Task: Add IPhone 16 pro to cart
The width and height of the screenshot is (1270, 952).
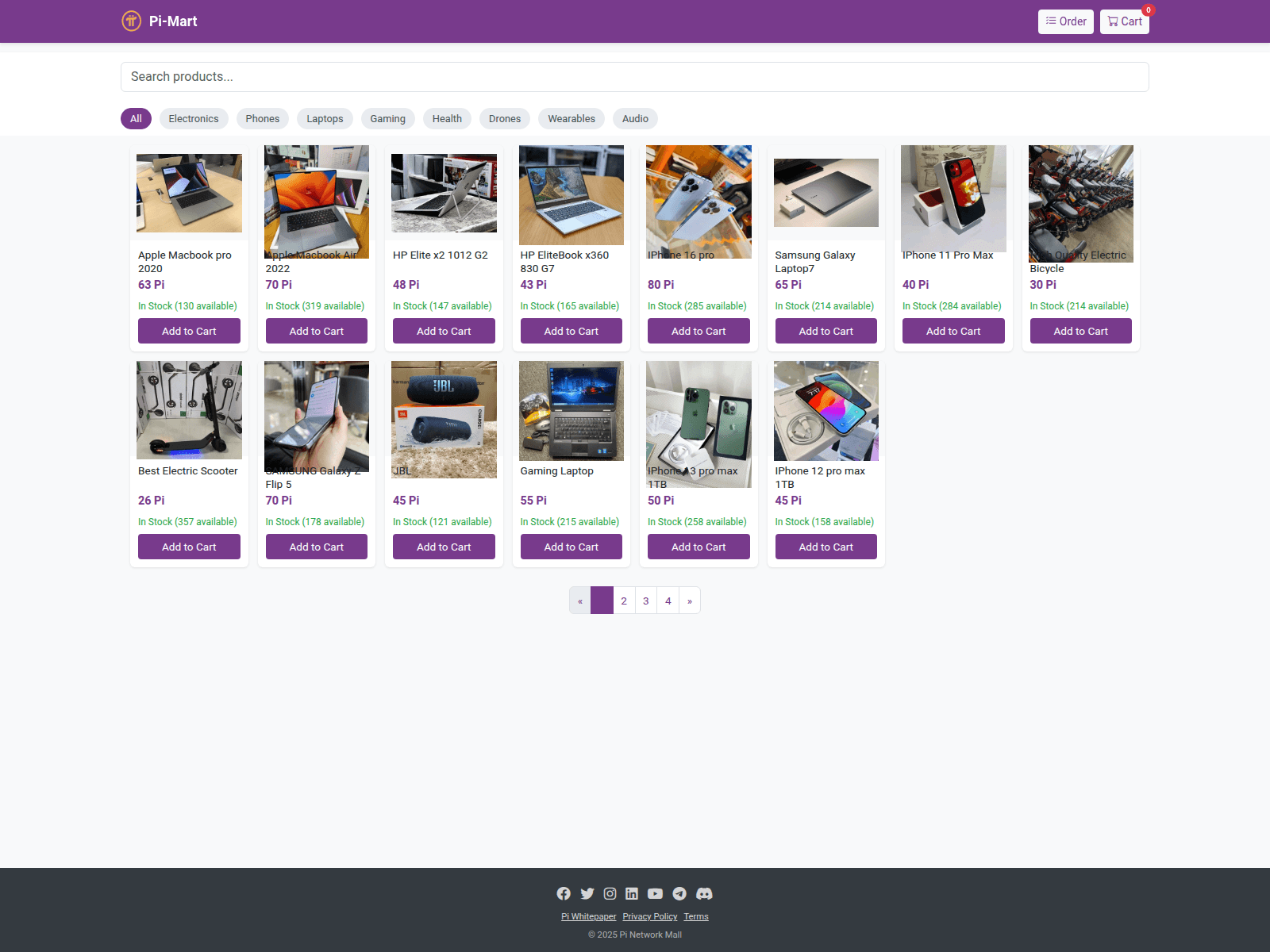Action: point(698,331)
